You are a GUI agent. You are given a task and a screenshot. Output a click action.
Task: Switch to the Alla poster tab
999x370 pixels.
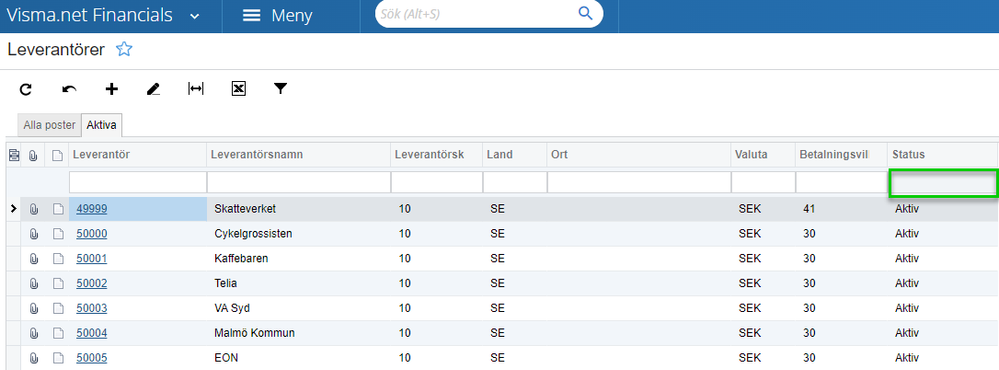(x=50, y=125)
